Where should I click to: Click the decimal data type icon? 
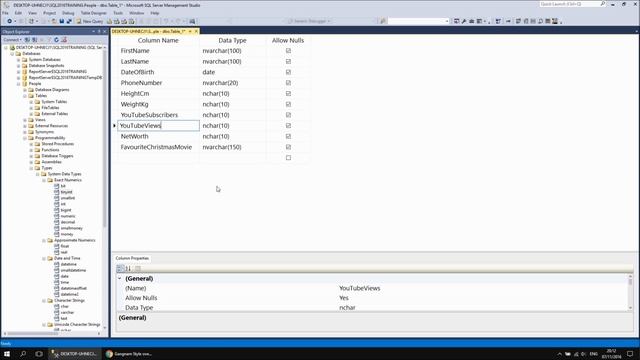[x=57, y=222]
